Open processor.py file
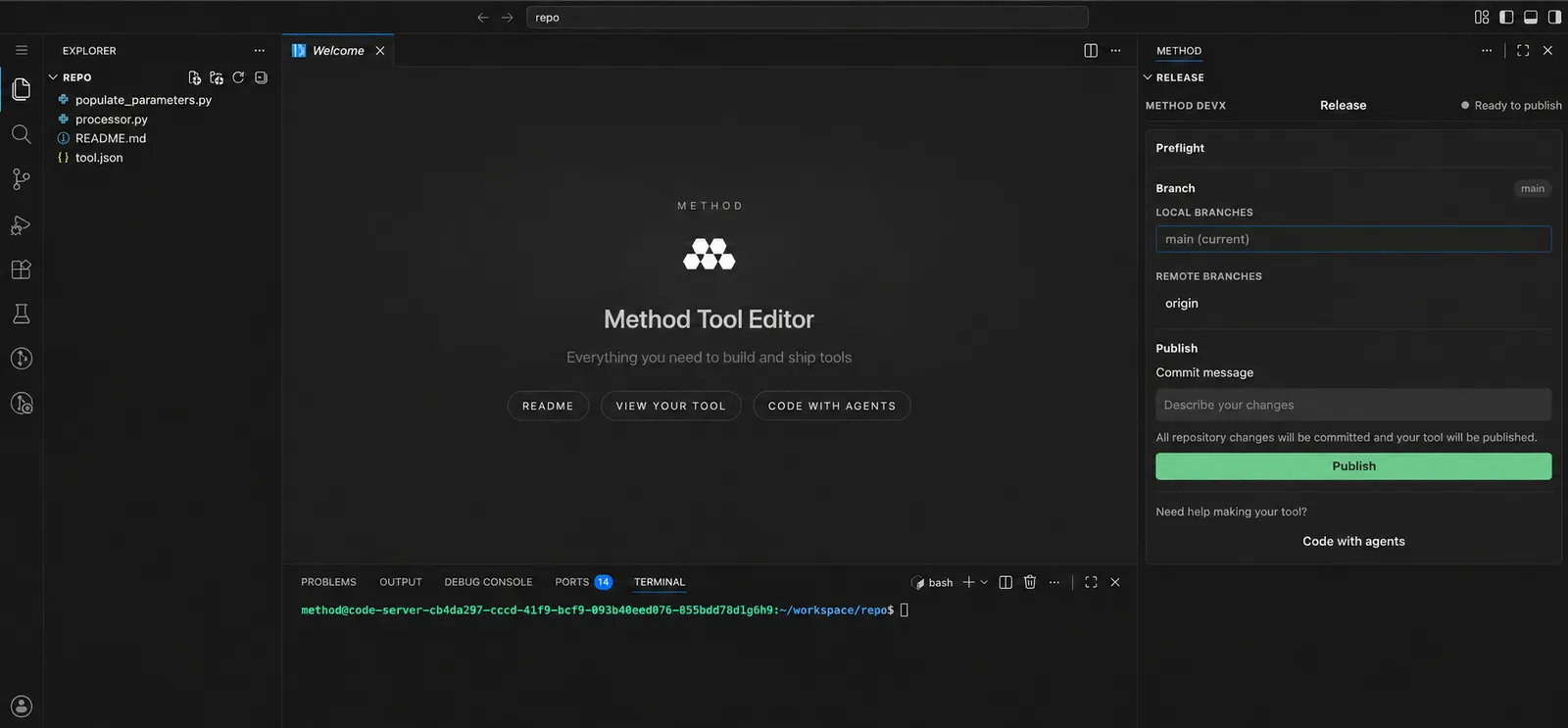The image size is (1568, 728). click(x=112, y=120)
